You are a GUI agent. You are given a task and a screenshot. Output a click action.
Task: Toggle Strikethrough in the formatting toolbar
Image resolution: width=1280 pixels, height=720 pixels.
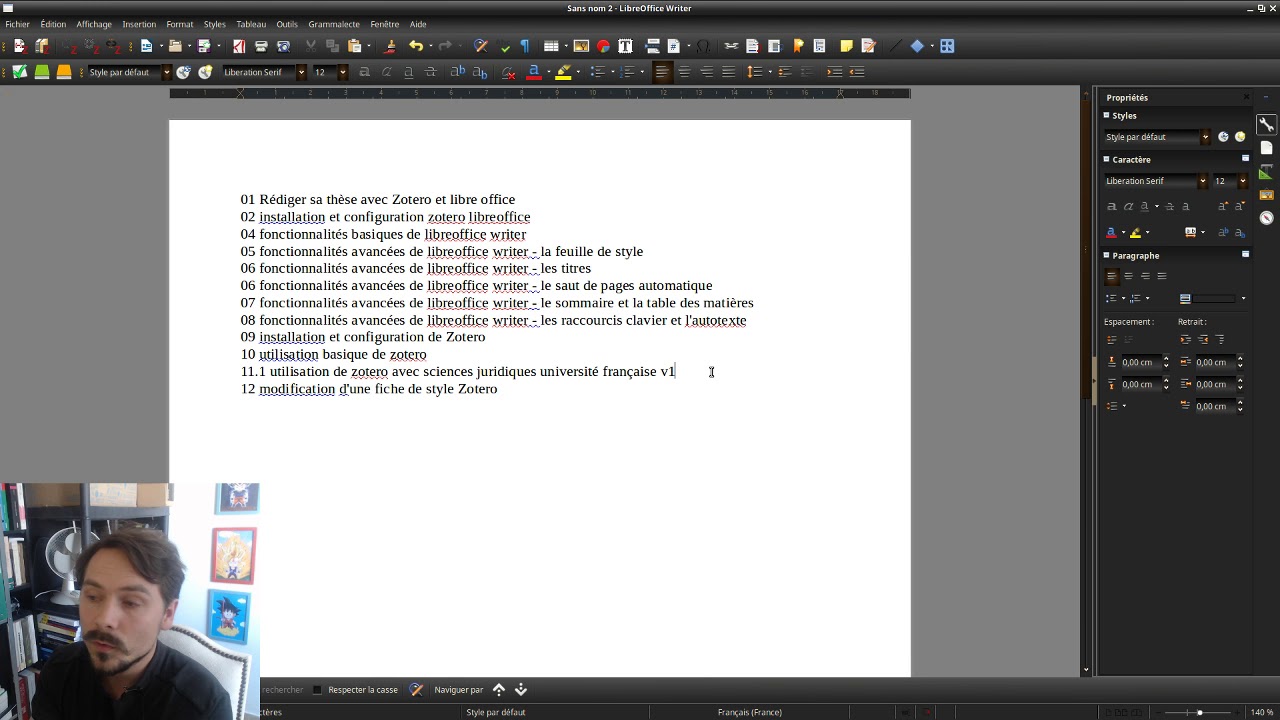coord(430,72)
